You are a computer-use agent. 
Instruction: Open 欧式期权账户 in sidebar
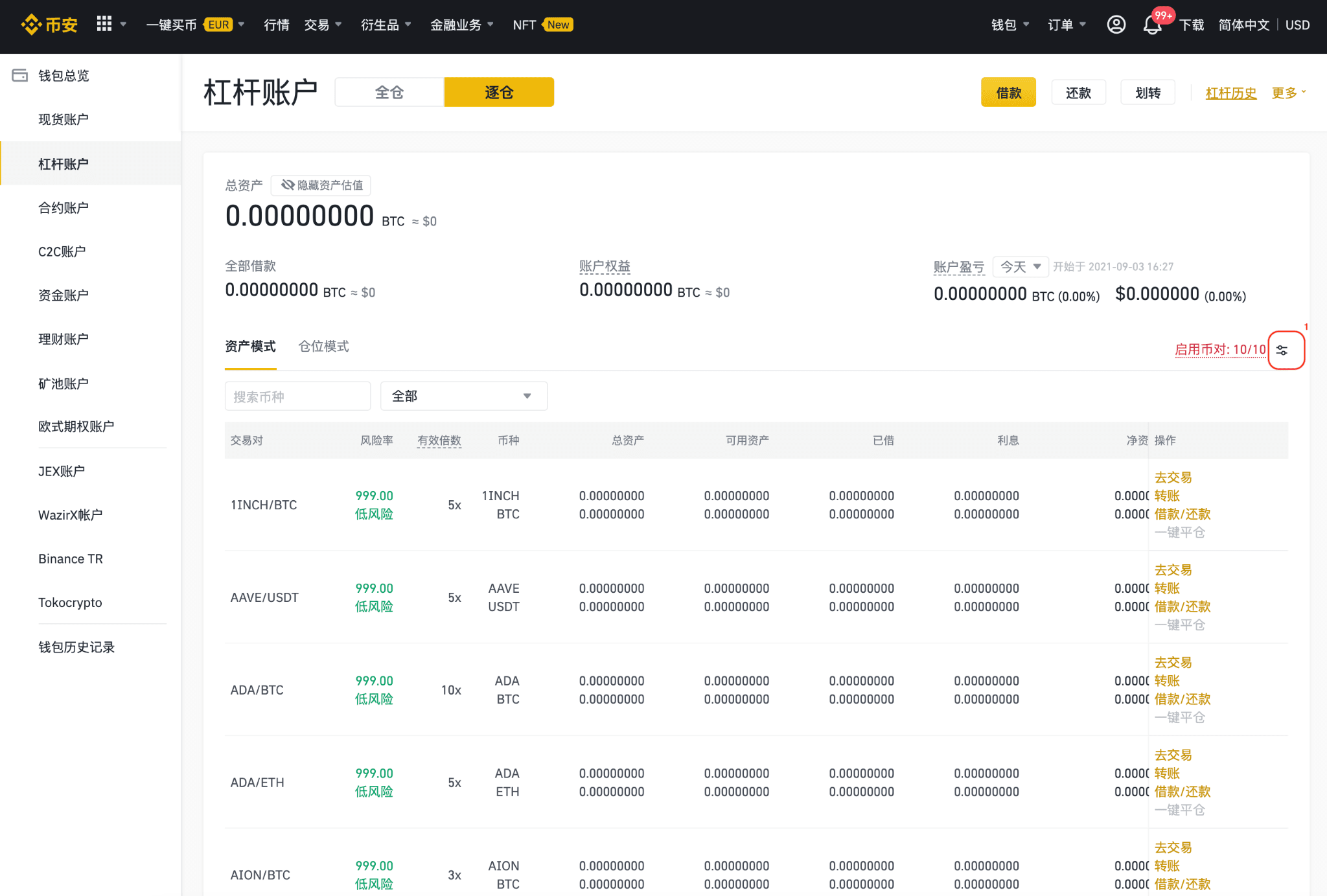point(76,426)
